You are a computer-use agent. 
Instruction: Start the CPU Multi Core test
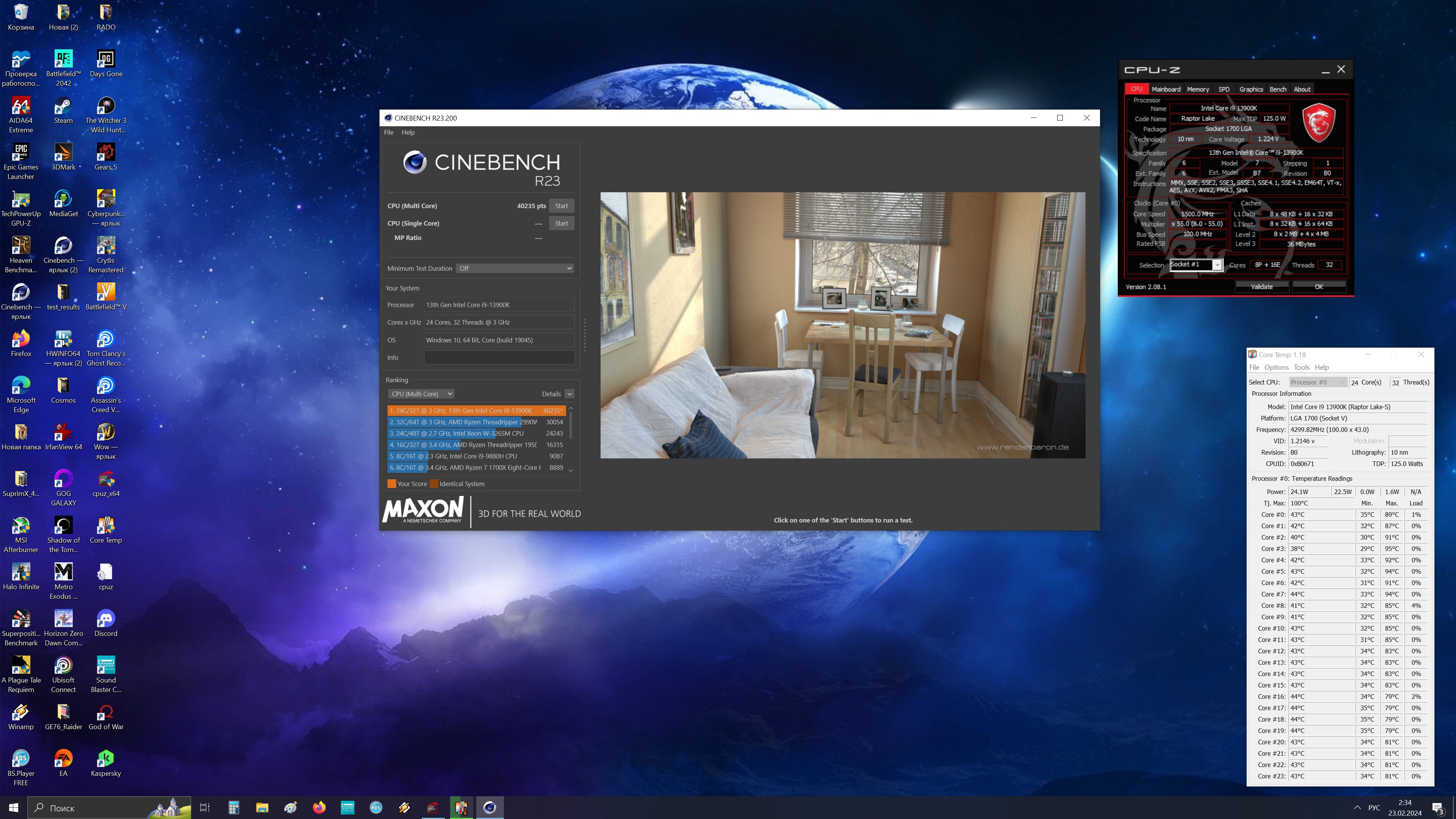coord(561,206)
